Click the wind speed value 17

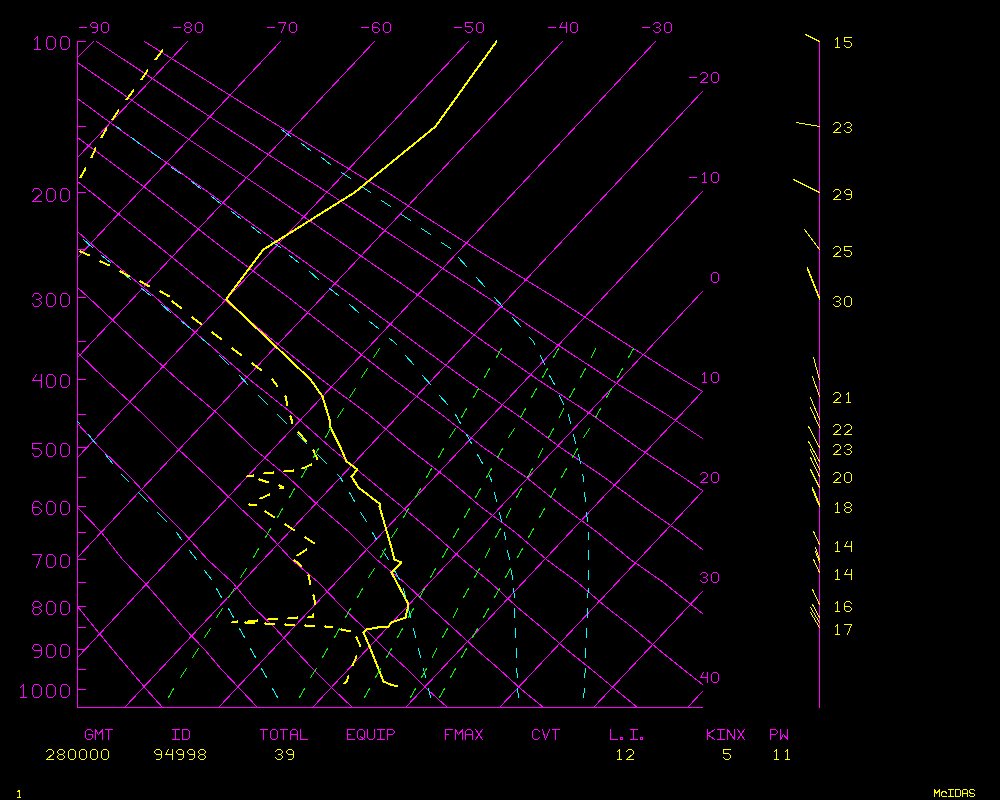tap(842, 630)
